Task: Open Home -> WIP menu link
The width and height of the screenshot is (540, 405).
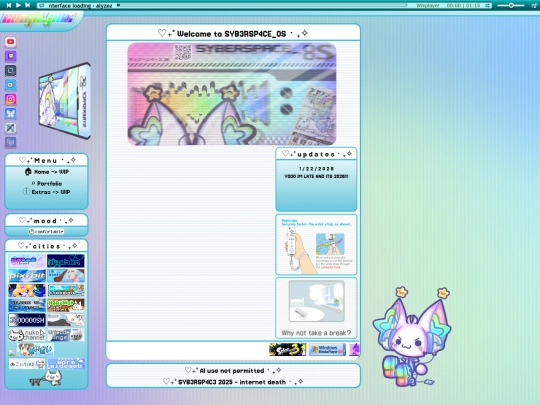Action: pyautogui.click(x=48, y=172)
